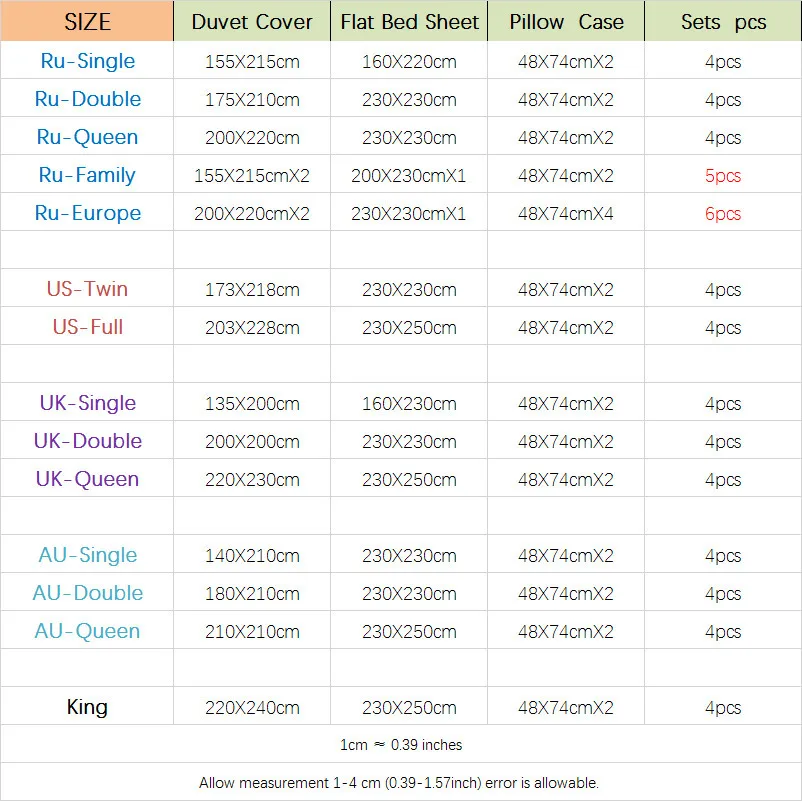
Task: Select the 1cm ≈ 0.39 inches note
Action: pos(401,745)
